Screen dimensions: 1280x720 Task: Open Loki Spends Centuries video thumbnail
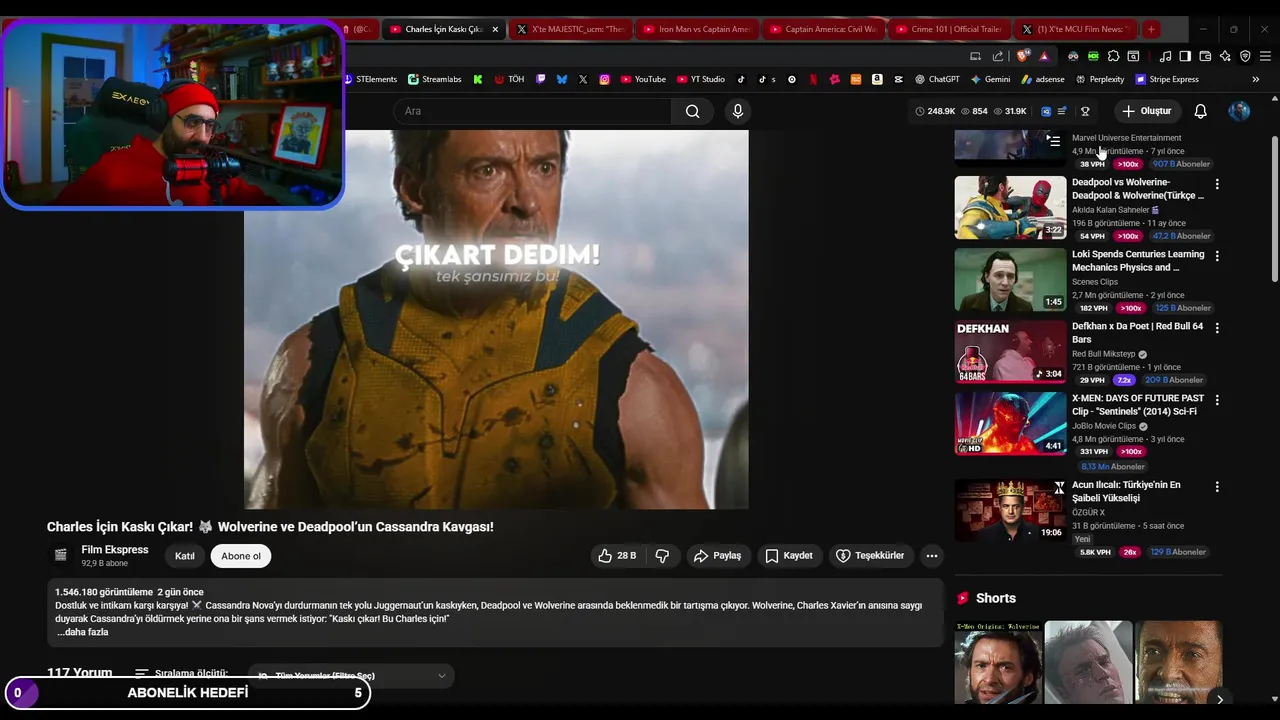coord(1010,280)
